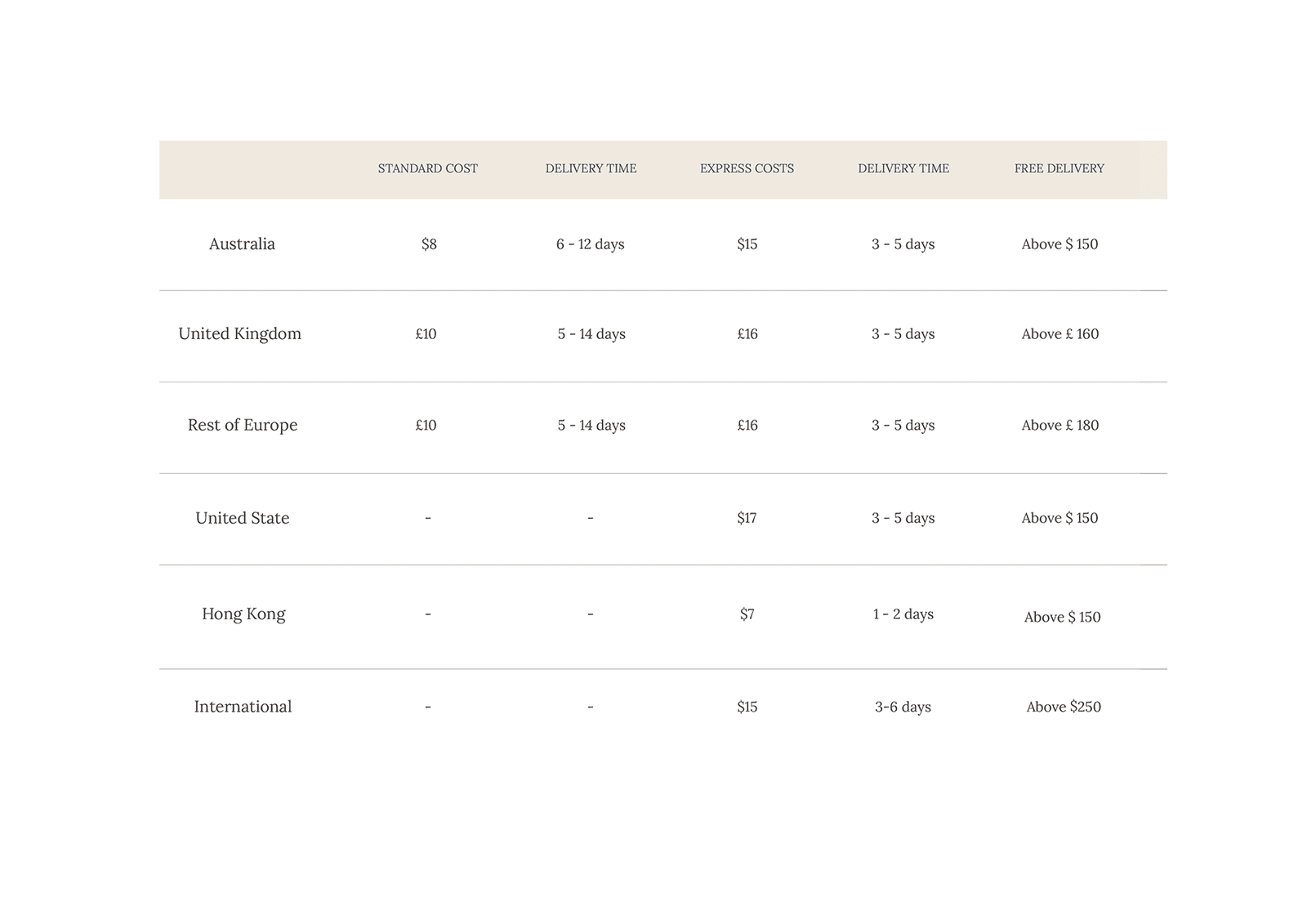1307x924 pixels.
Task: Select Rest of Europe's £16 express cost
Action: pos(747,426)
